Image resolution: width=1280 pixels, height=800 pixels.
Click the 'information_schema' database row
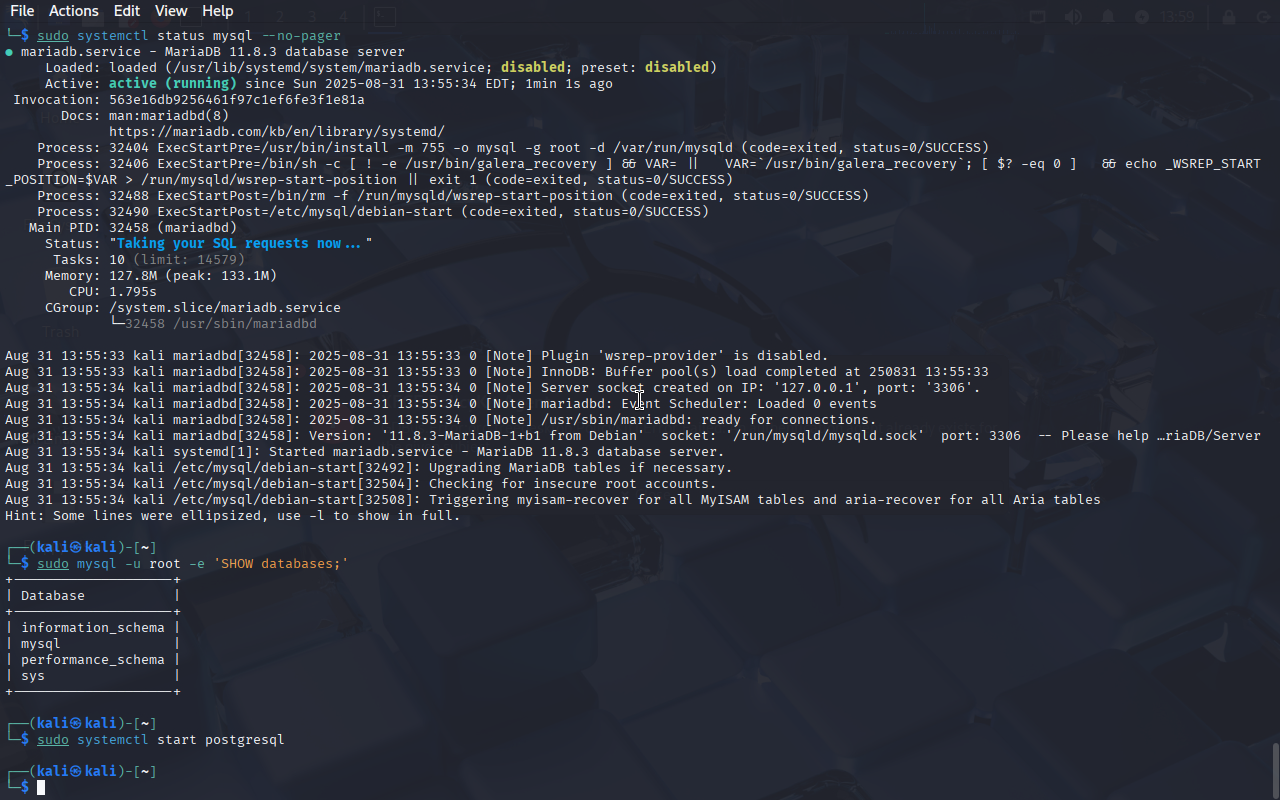[x=93, y=628]
